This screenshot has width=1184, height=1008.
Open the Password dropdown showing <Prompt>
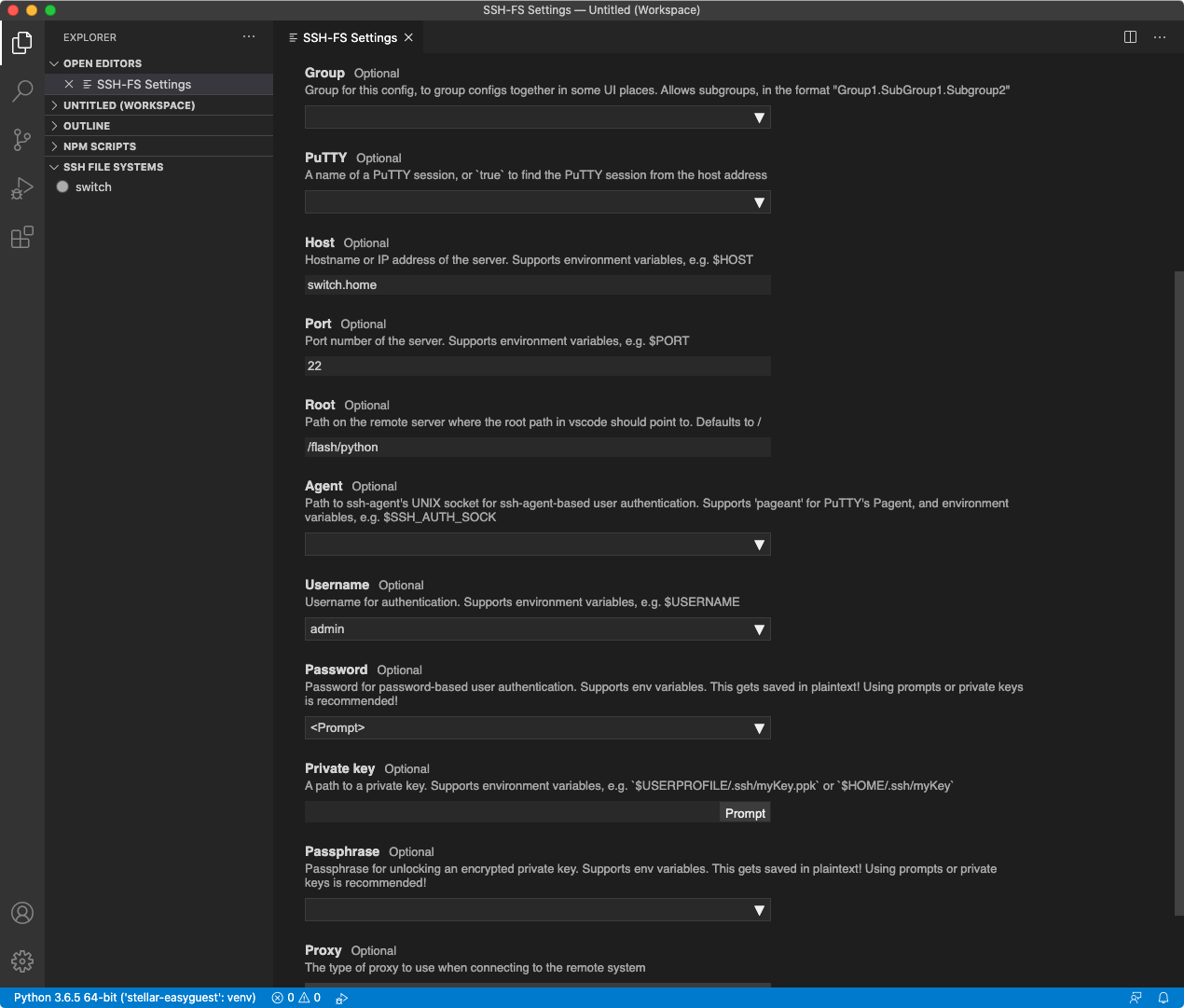pyautogui.click(x=537, y=728)
